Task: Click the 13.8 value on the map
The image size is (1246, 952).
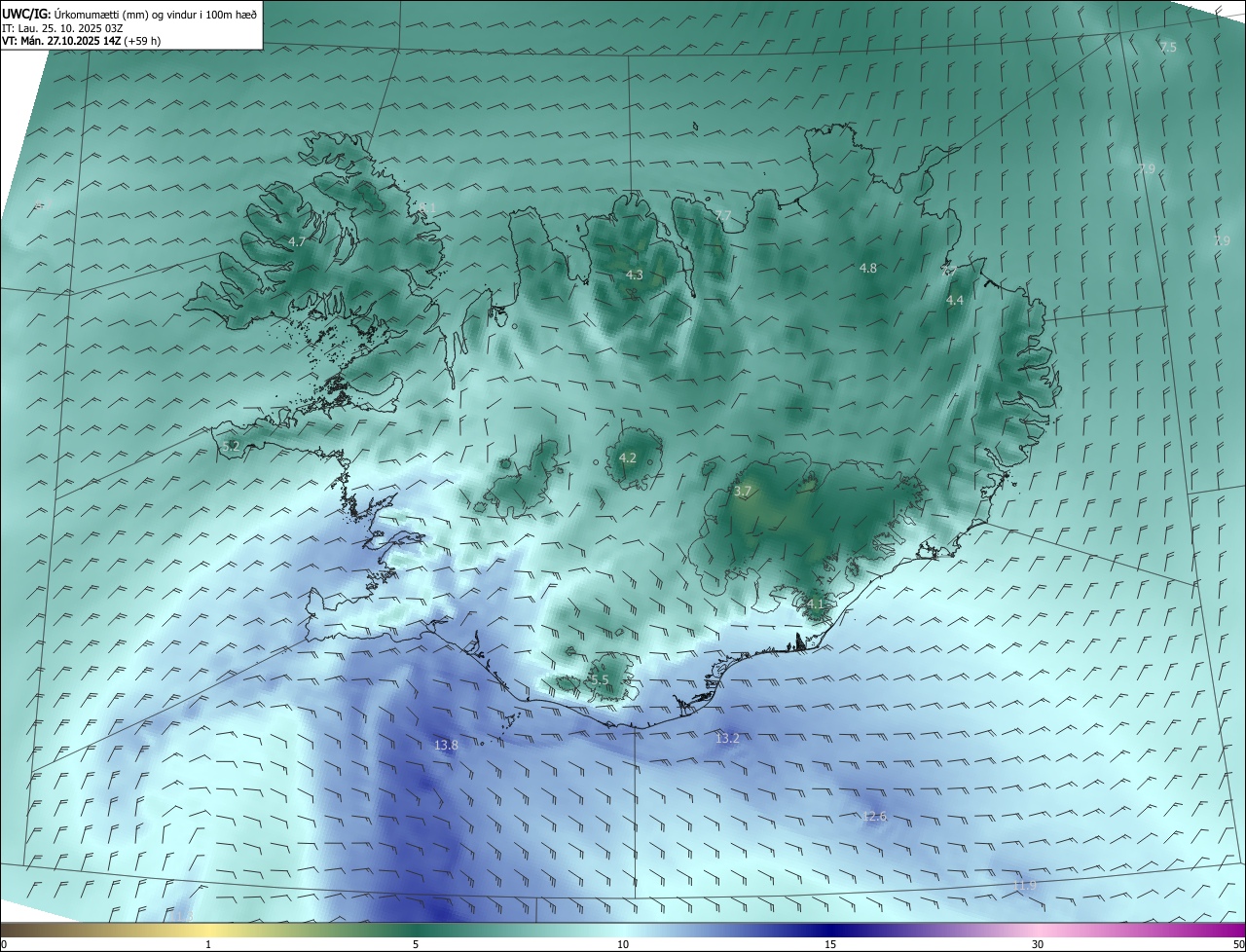Action: [x=446, y=745]
